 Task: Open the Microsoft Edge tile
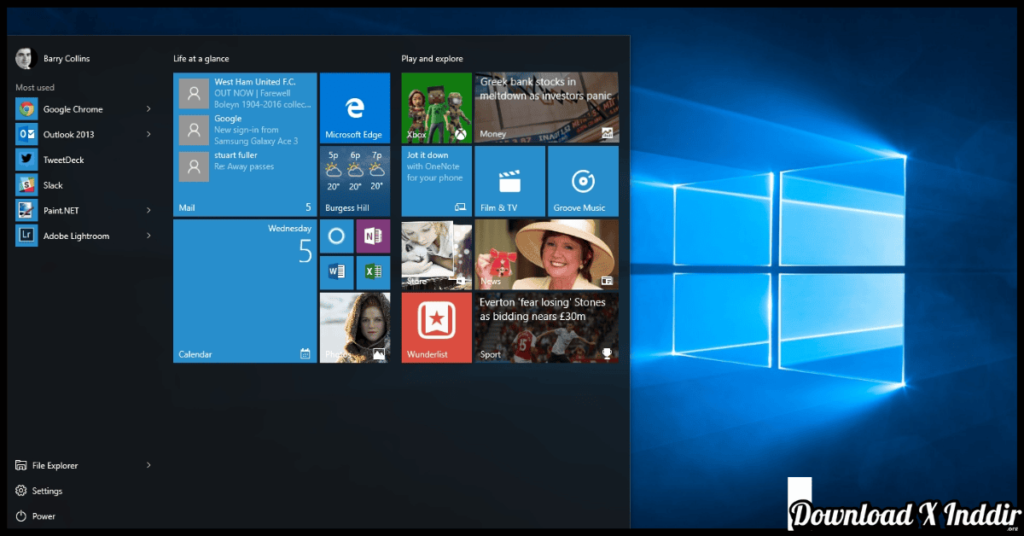tap(355, 108)
